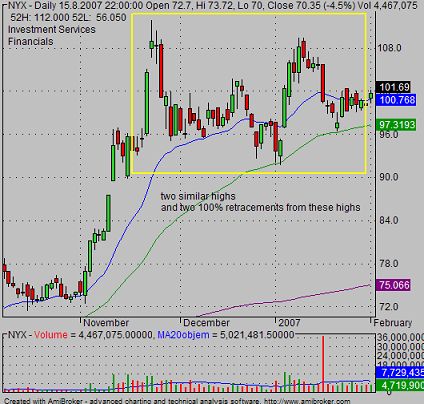Viewport: 424px width, 404px height.
Task: Click the Close 70.35 (-4.5%) header value
Action: click(311, 5)
